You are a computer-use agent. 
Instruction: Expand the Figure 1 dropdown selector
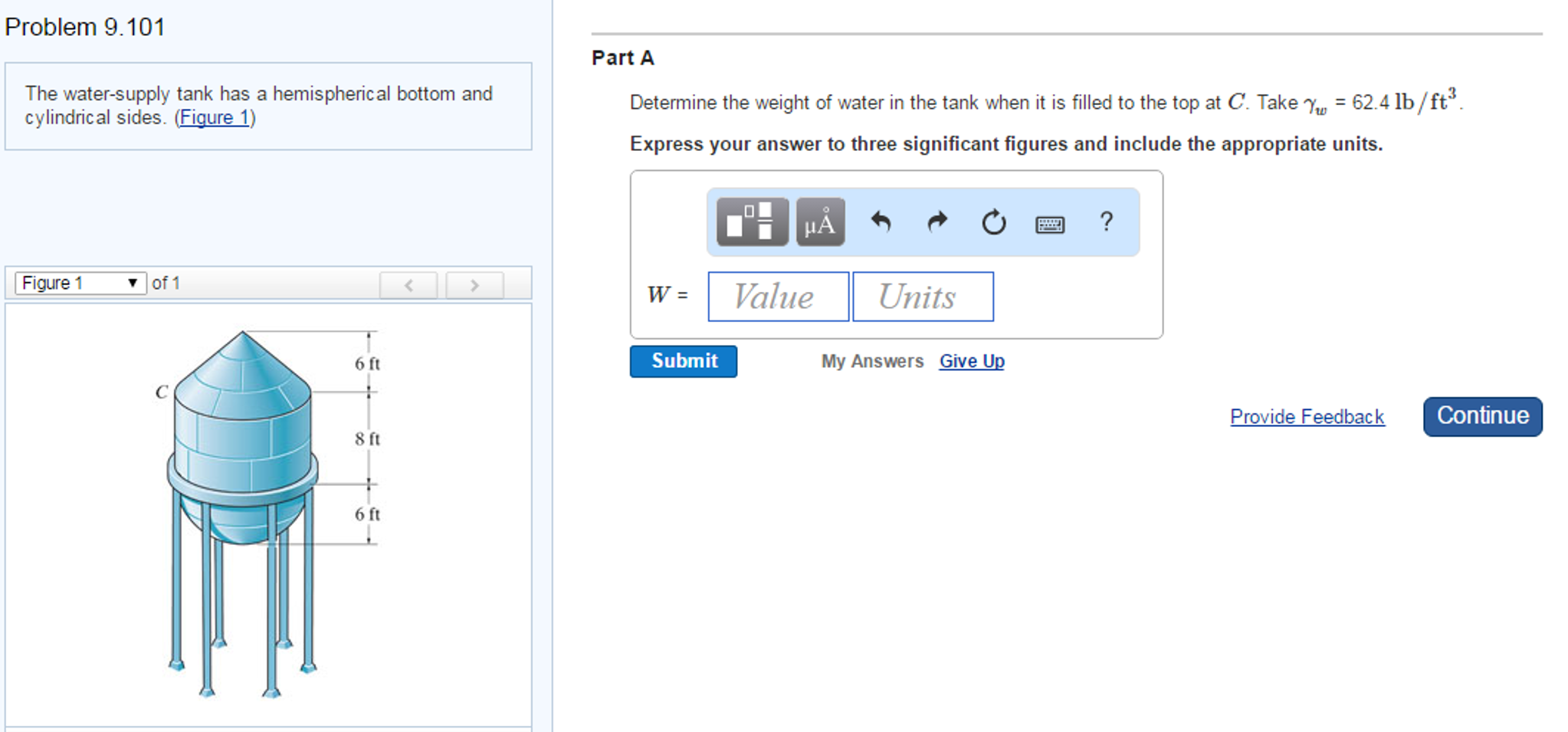[80, 283]
